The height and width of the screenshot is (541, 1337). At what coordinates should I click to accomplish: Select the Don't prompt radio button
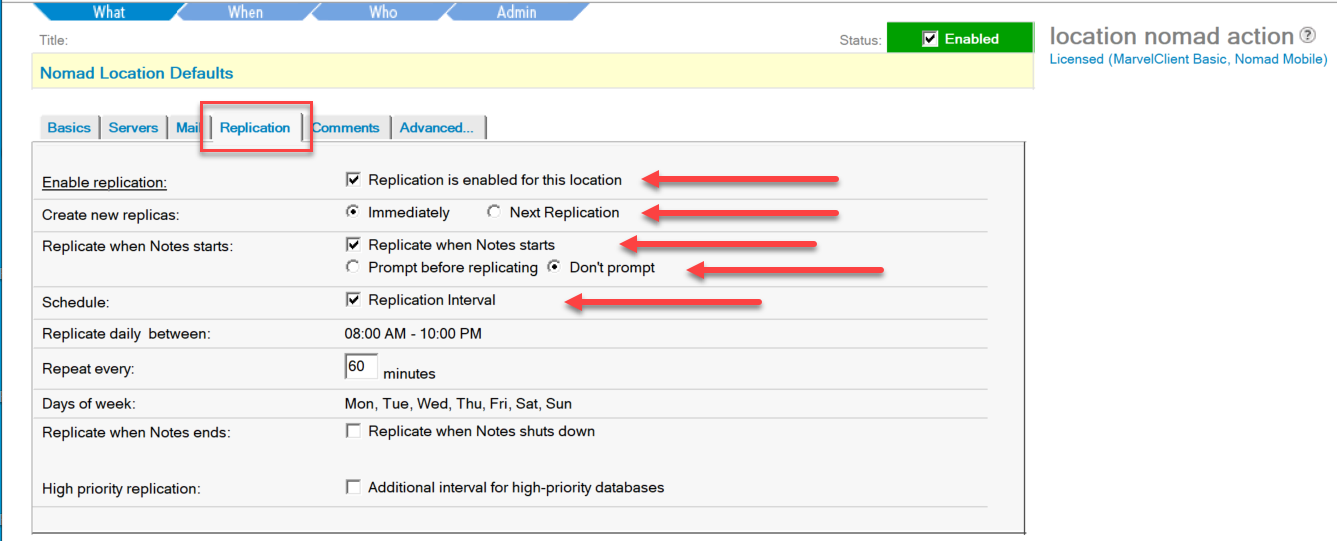[554, 267]
